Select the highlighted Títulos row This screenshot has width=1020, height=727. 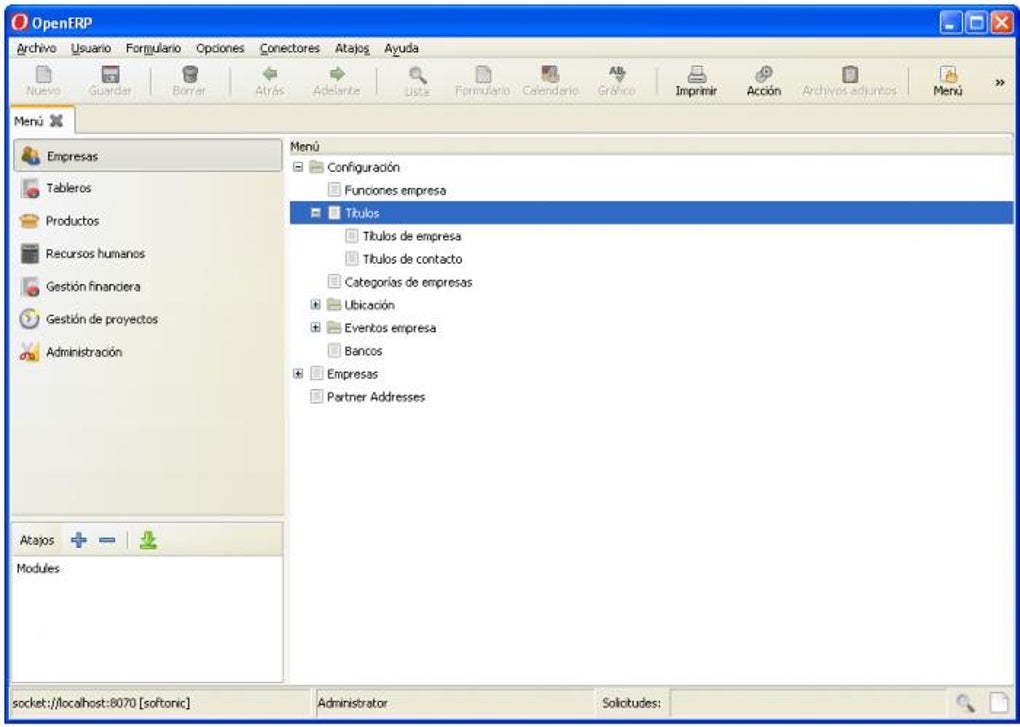tap(652, 213)
